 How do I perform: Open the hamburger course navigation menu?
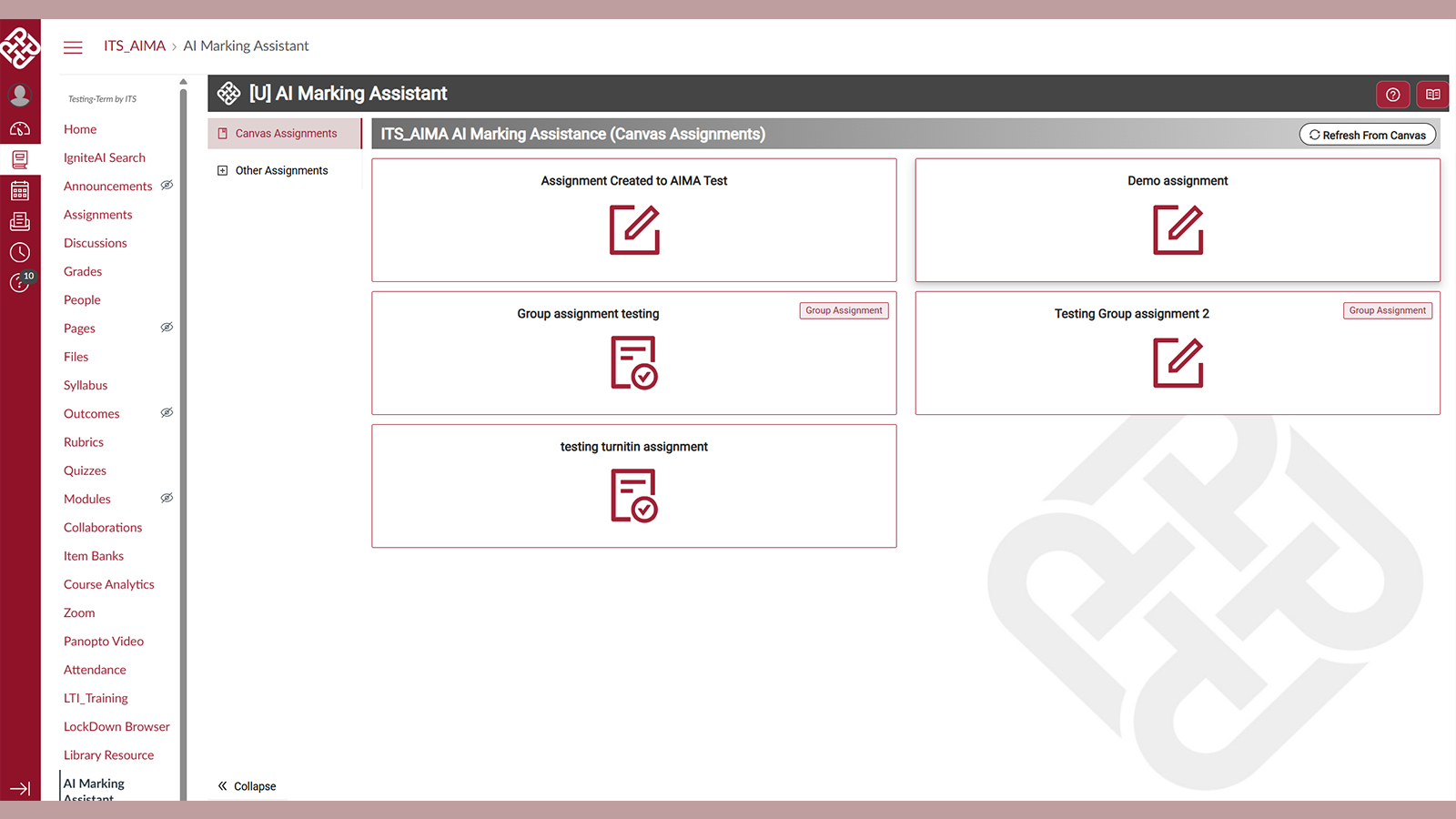(73, 47)
